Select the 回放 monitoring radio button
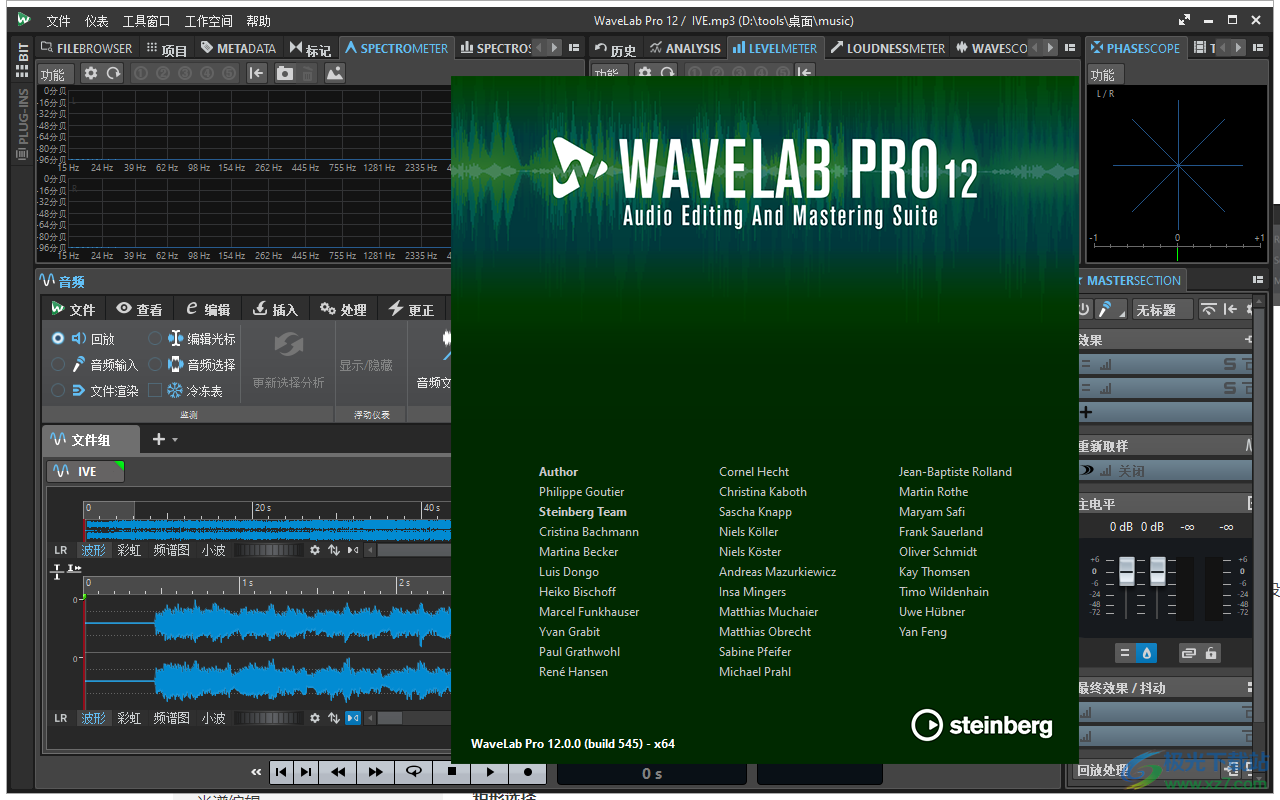 coord(59,338)
